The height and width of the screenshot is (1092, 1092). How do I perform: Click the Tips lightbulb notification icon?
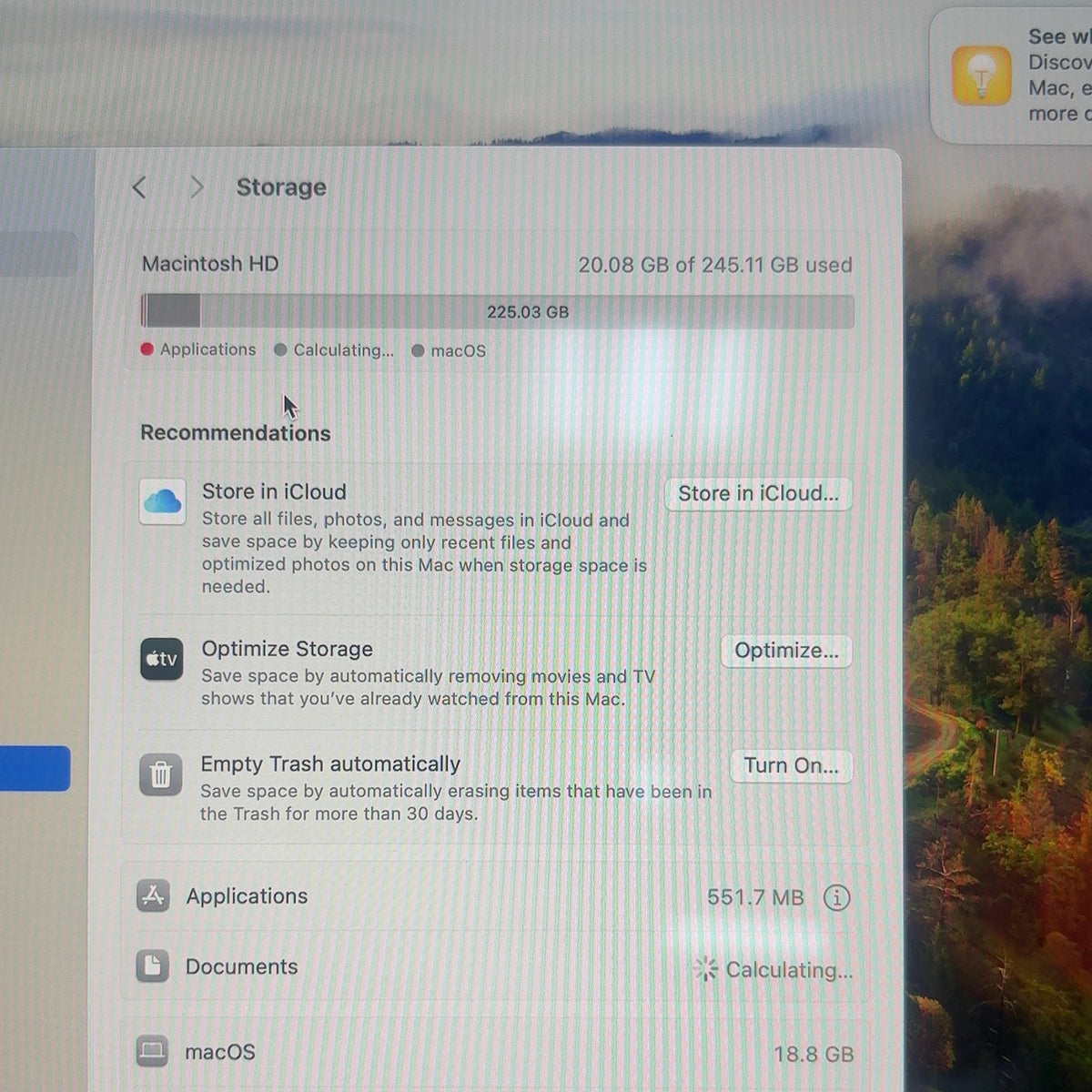(x=981, y=76)
